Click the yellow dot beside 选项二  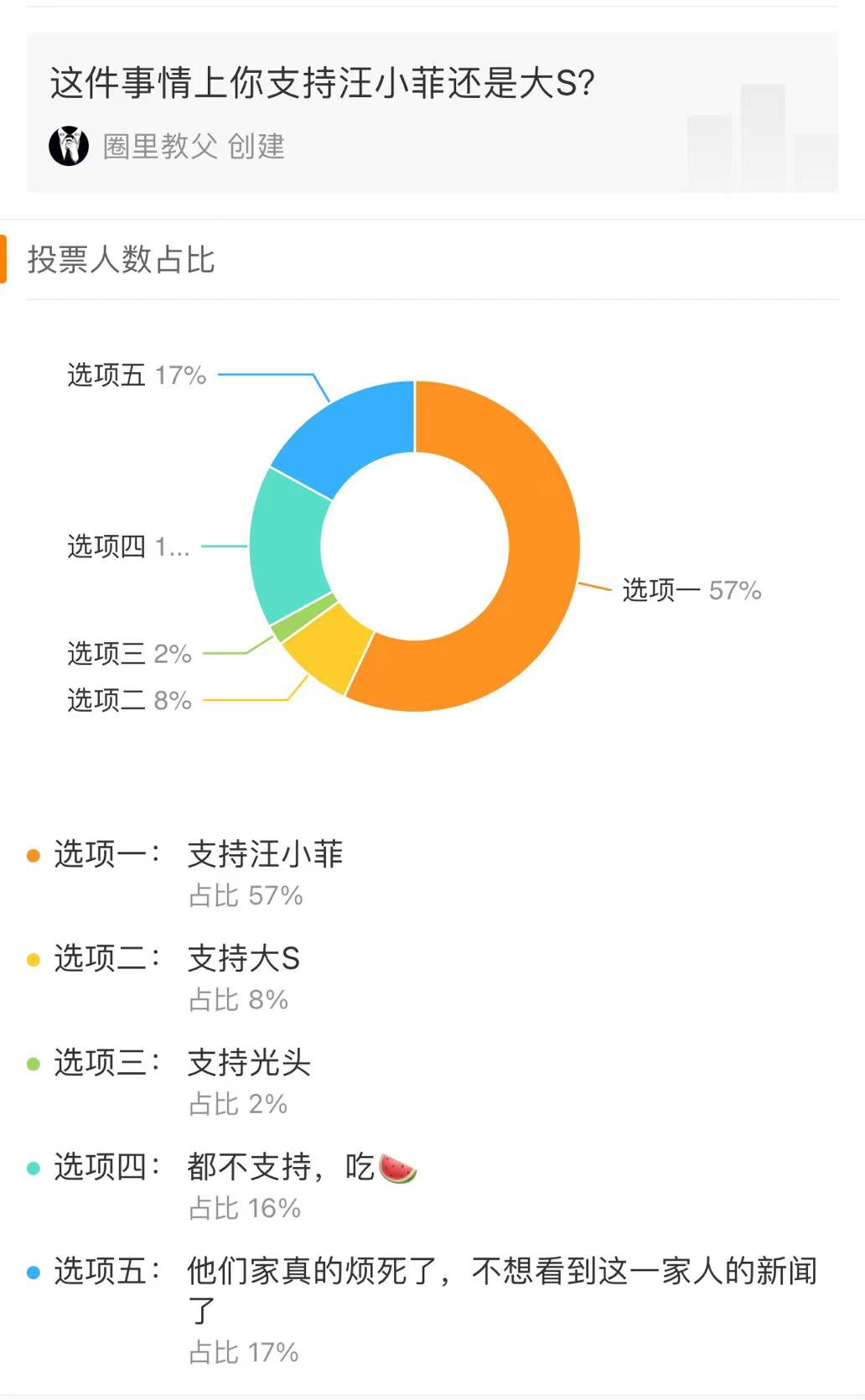32,960
